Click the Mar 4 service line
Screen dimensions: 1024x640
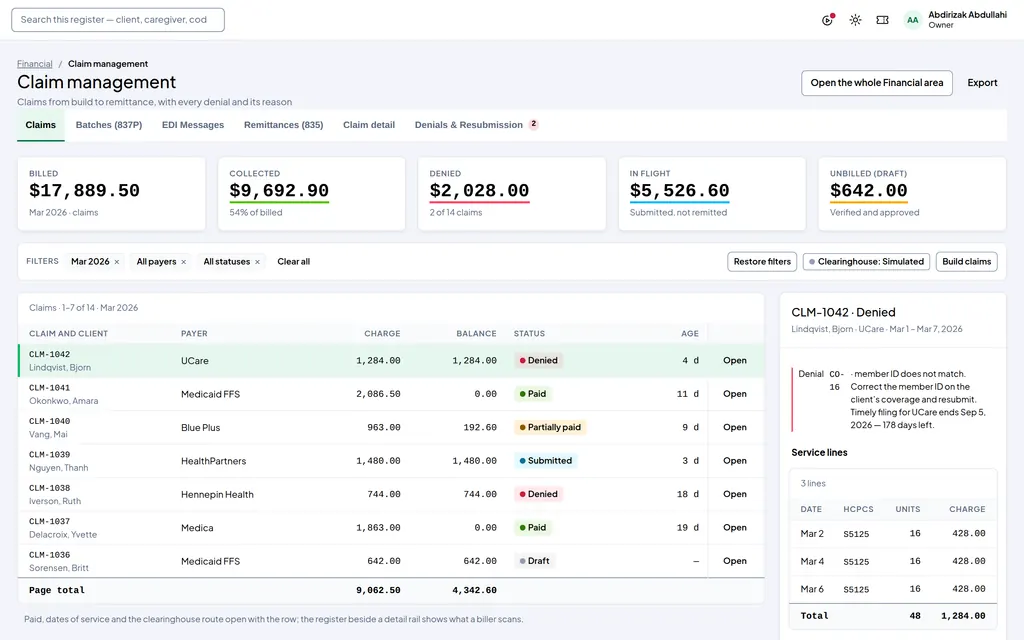coord(893,561)
